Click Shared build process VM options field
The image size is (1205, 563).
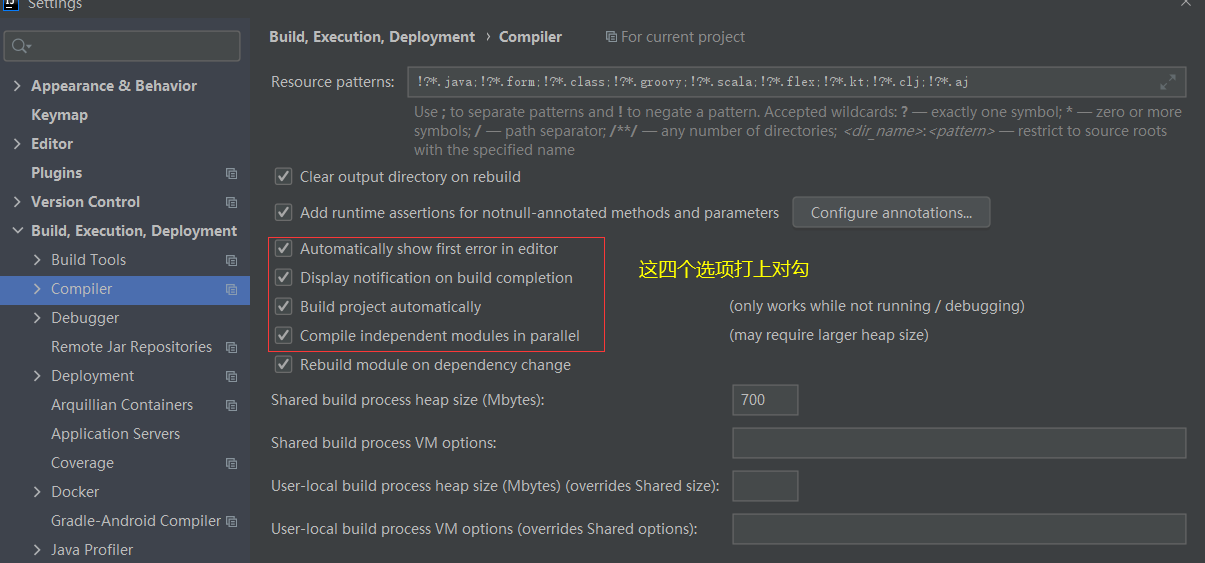(959, 443)
